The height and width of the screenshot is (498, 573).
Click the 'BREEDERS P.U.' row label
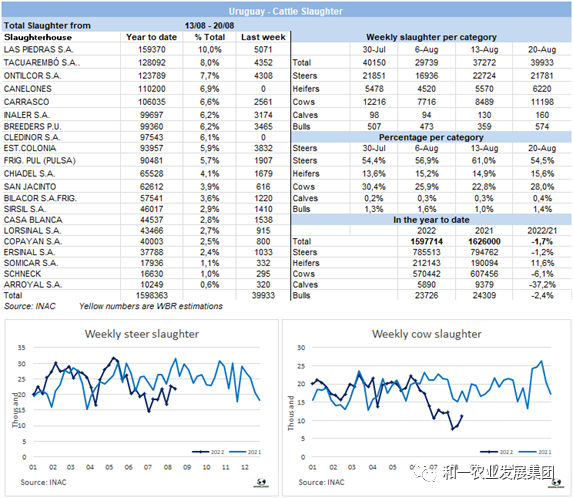[33, 126]
